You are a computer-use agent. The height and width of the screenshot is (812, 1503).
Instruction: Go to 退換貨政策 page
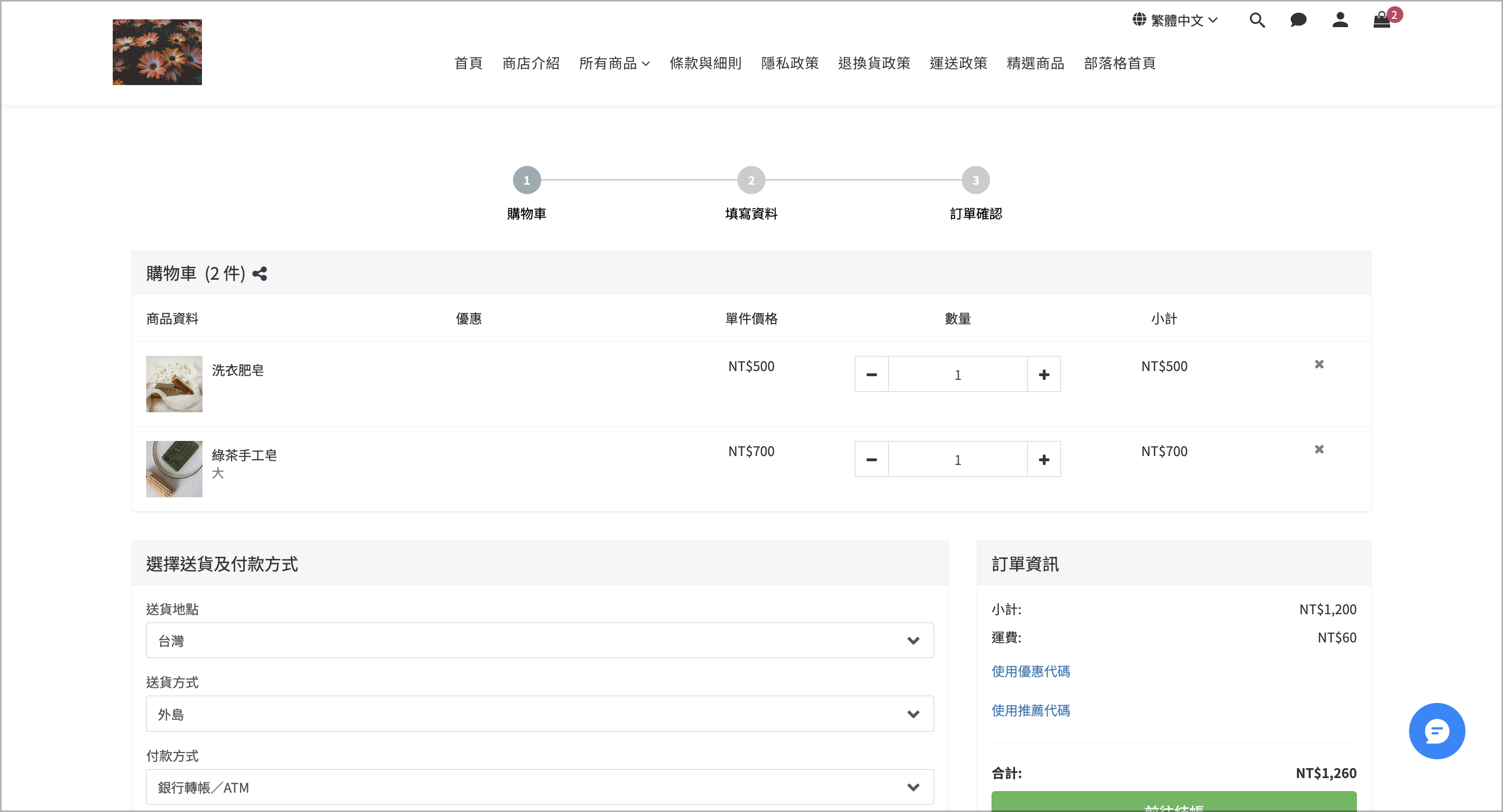point(874,63)
